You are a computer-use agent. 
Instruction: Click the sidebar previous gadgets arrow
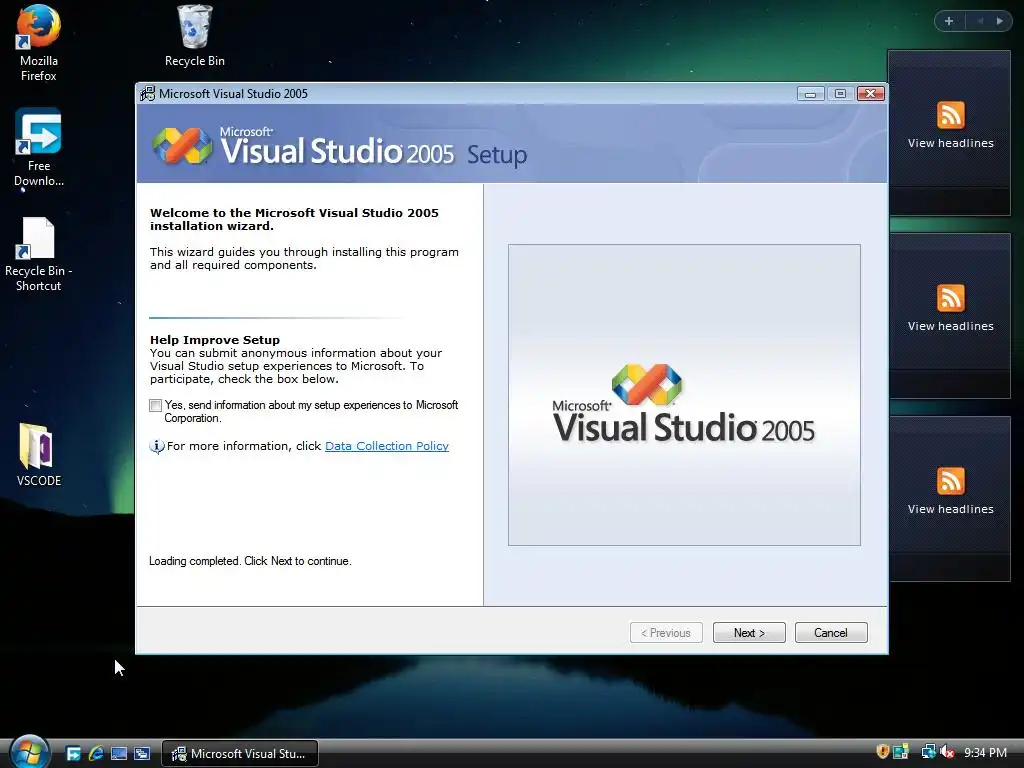pos(980,21)
